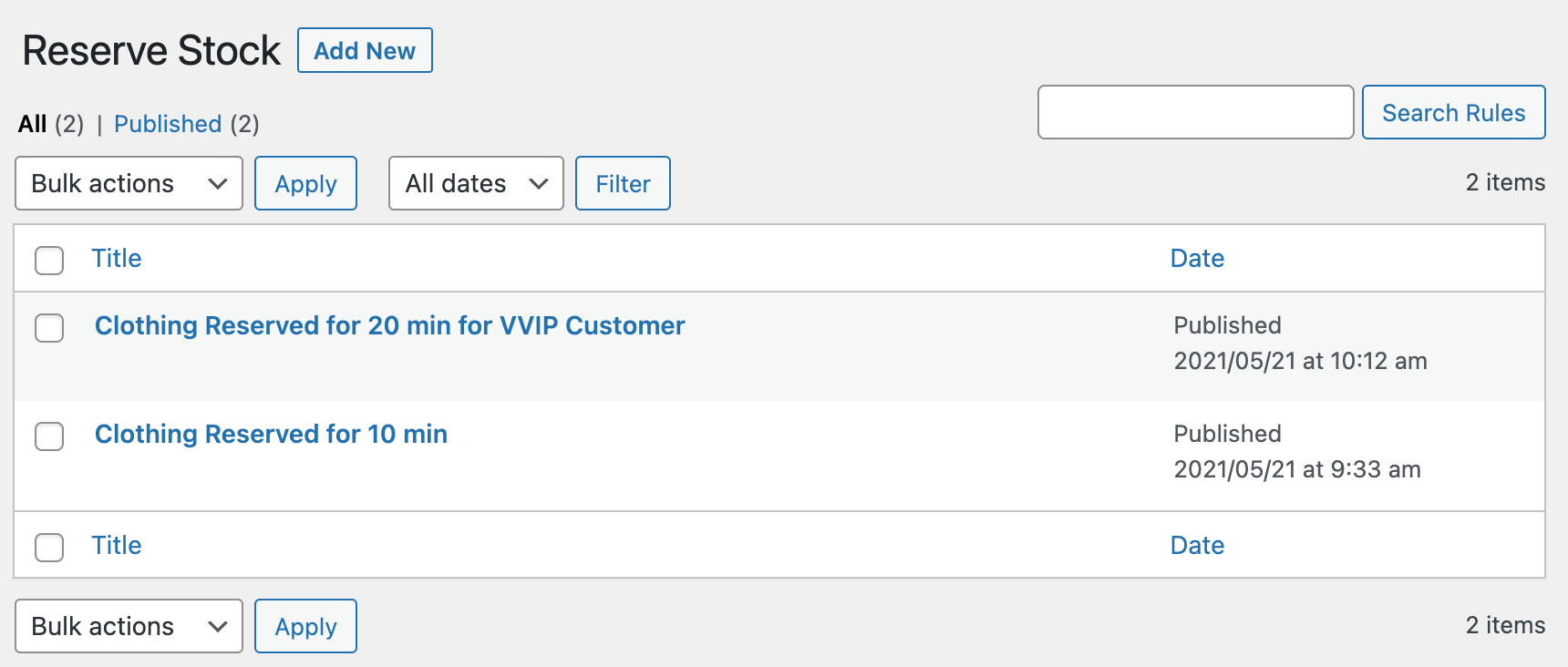Click the Search Rules button

coord(1453,112)
